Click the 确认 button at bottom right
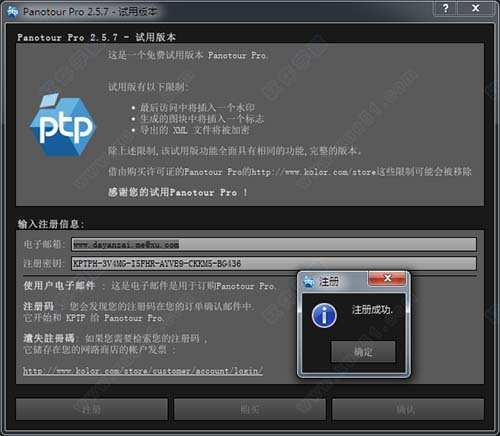 pyautogui.click(x=408, y=409)
